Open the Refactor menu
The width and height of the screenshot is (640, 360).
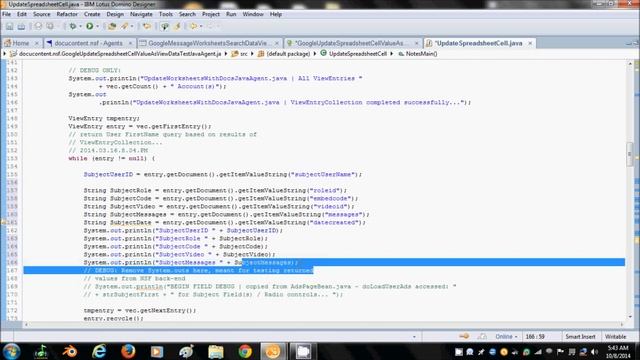coord(67,14)
